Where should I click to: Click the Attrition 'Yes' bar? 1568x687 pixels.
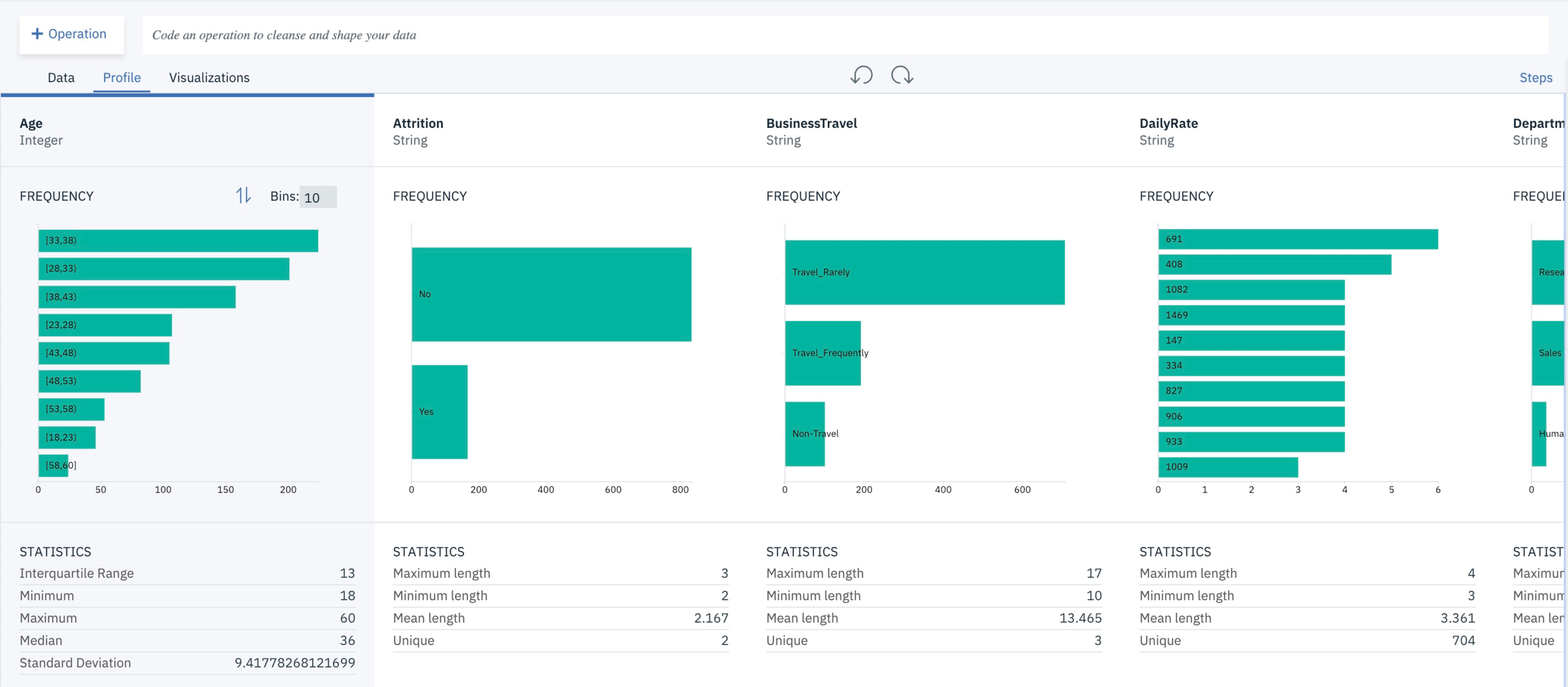point(440,412)
